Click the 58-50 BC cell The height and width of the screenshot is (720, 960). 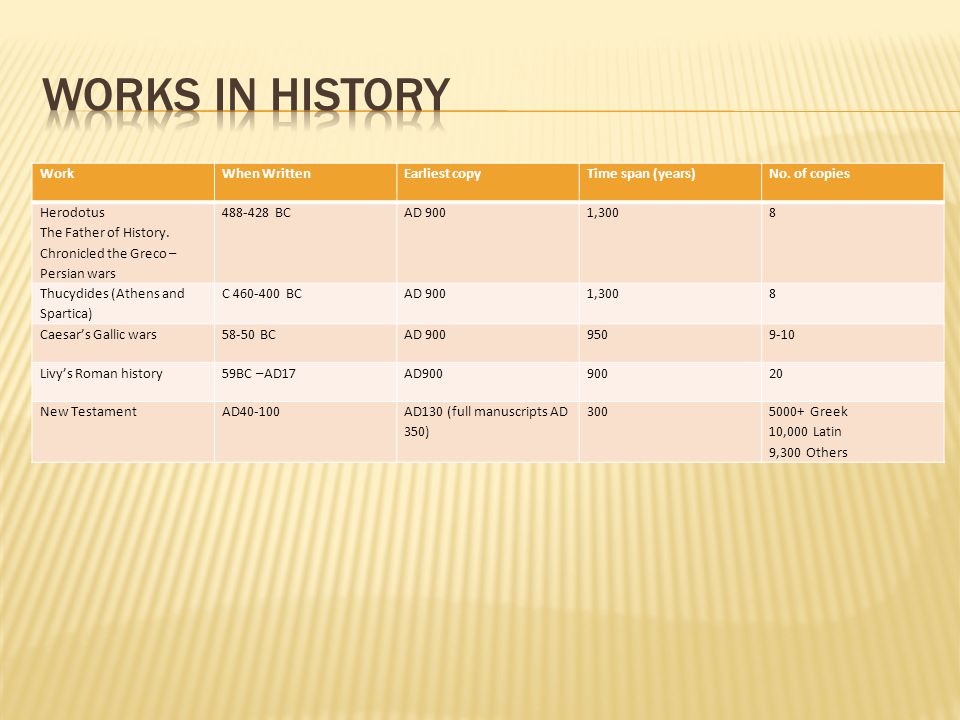pyautogui.click(x=306, y=343)
